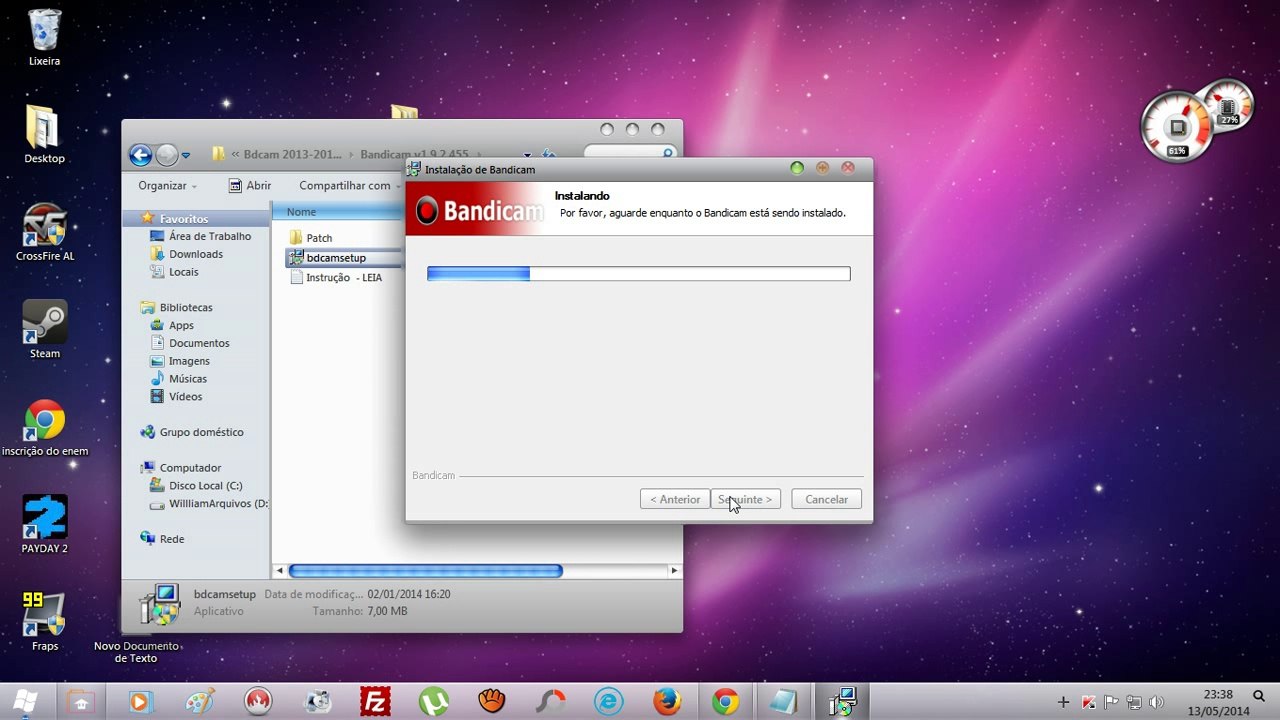
Task: Click the 'Seguinte >' button in installer
Action: [x=745, y=499]
